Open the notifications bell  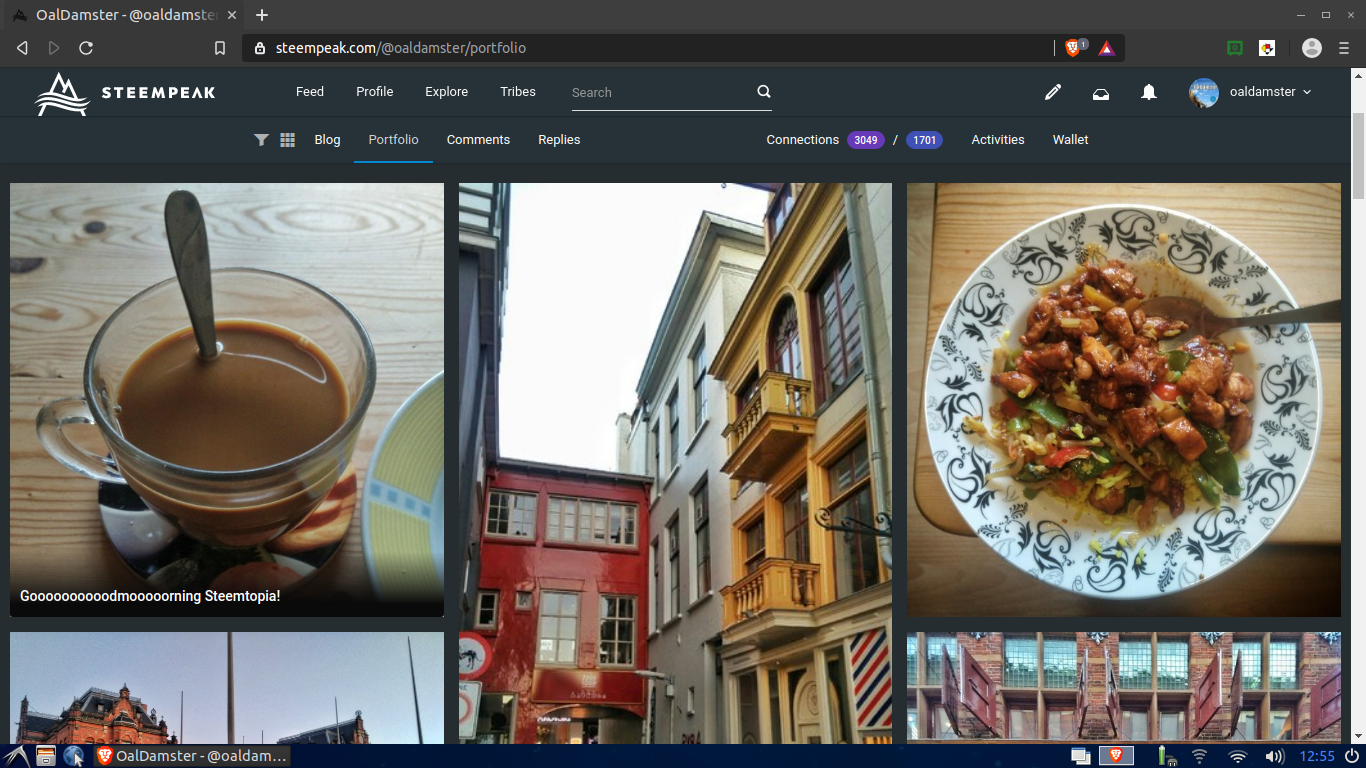[1149, 92]
